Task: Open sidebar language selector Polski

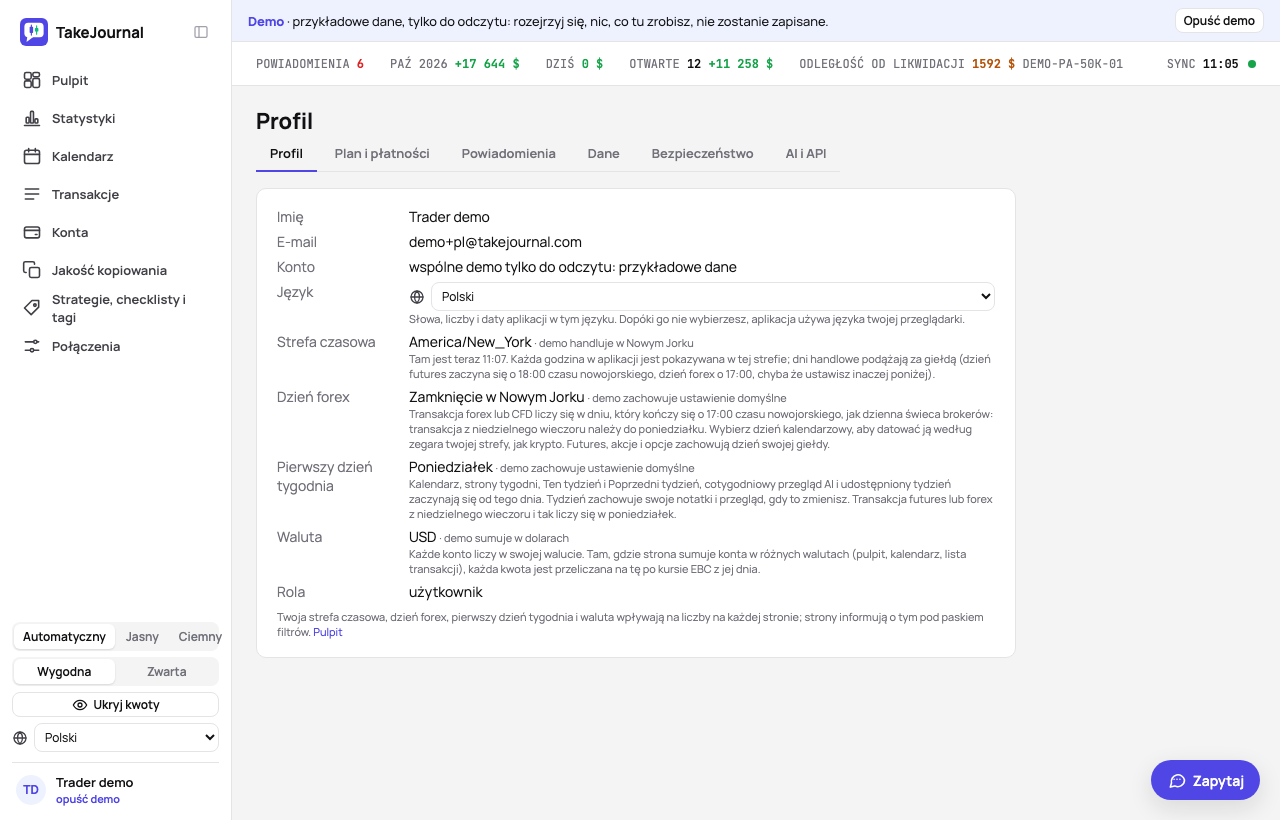Action: 126,738
